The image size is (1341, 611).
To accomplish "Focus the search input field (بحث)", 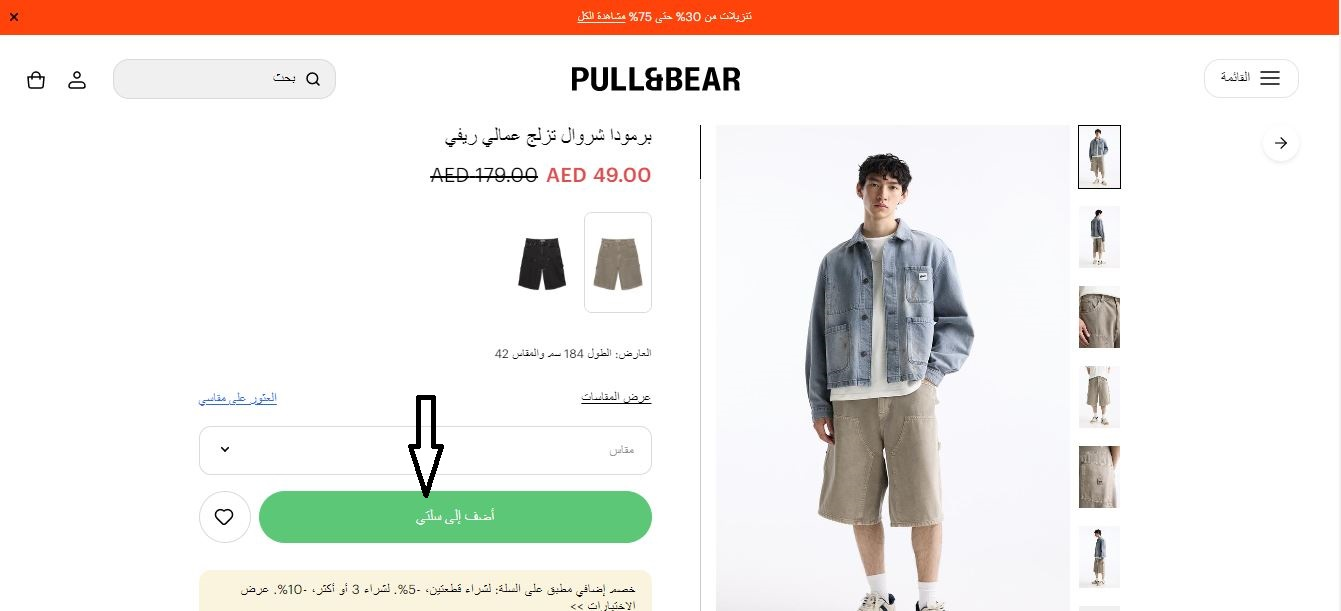I will tap(224, 79).
